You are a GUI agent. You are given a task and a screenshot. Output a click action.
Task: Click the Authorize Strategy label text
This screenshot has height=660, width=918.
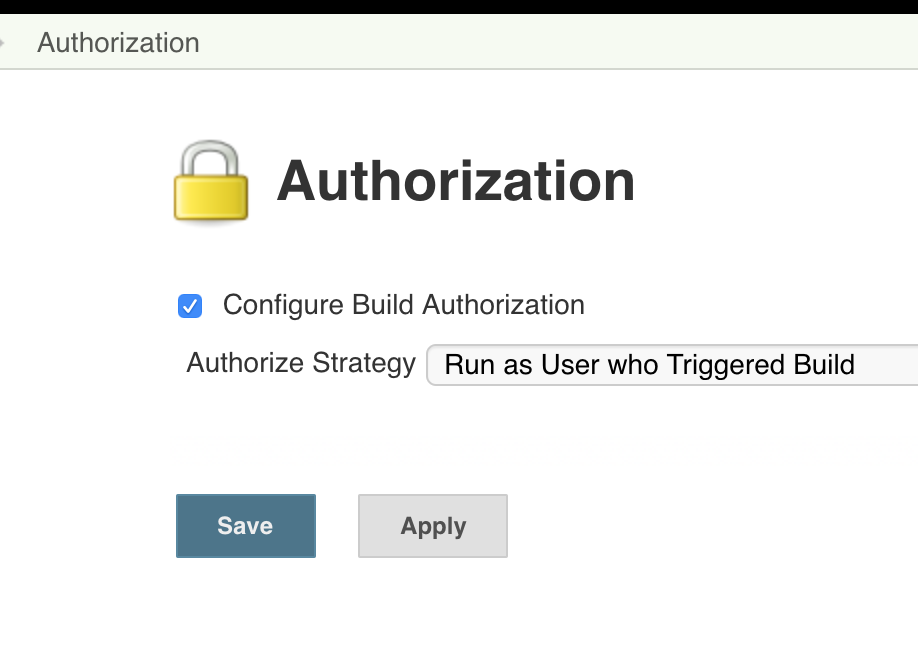300,363
